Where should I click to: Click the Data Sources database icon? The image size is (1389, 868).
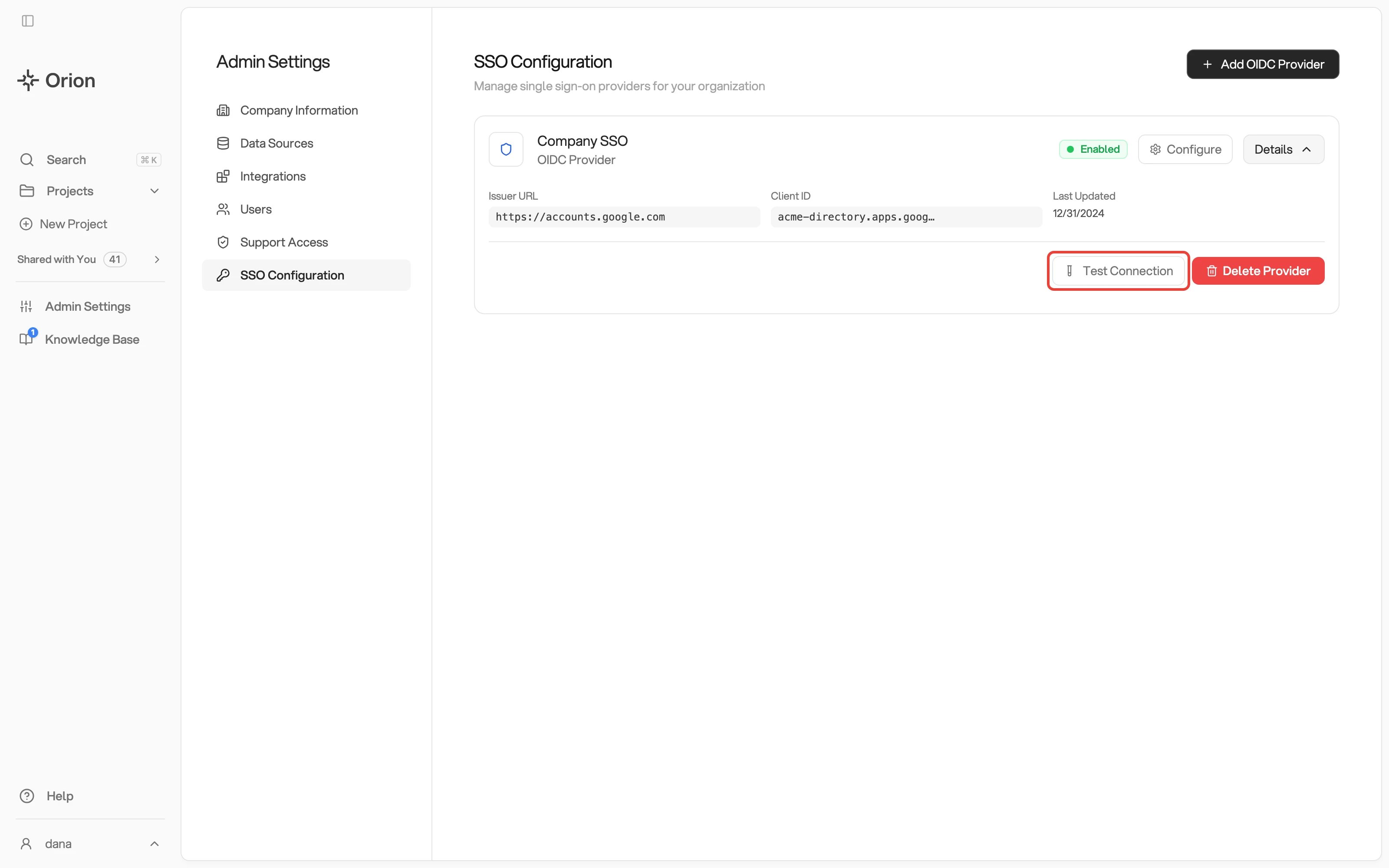(x=223, y=144)
